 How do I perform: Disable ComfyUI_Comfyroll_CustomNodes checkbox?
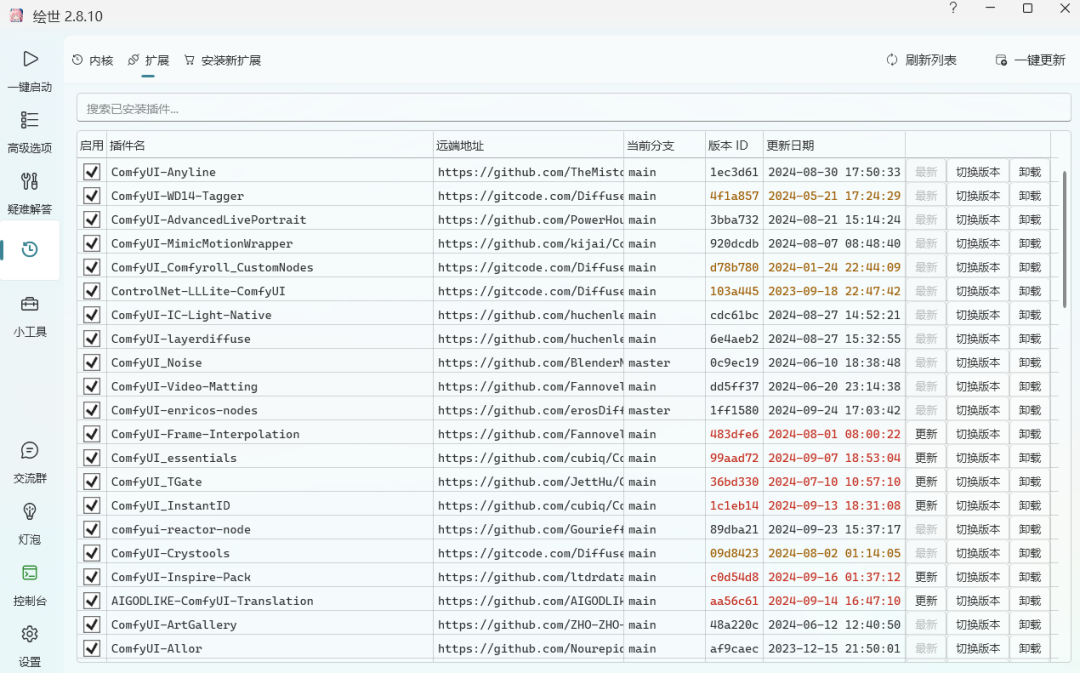click(x=92, y=267)
